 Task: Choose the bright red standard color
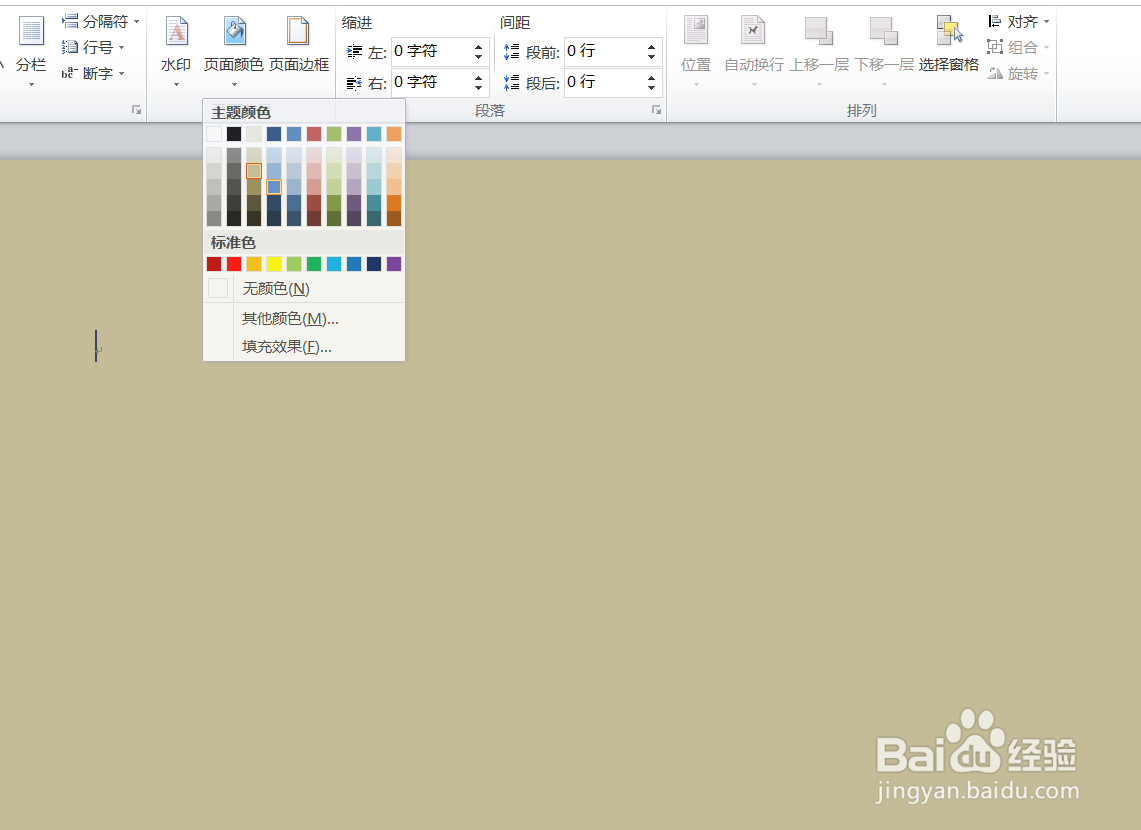click(234, 264)
